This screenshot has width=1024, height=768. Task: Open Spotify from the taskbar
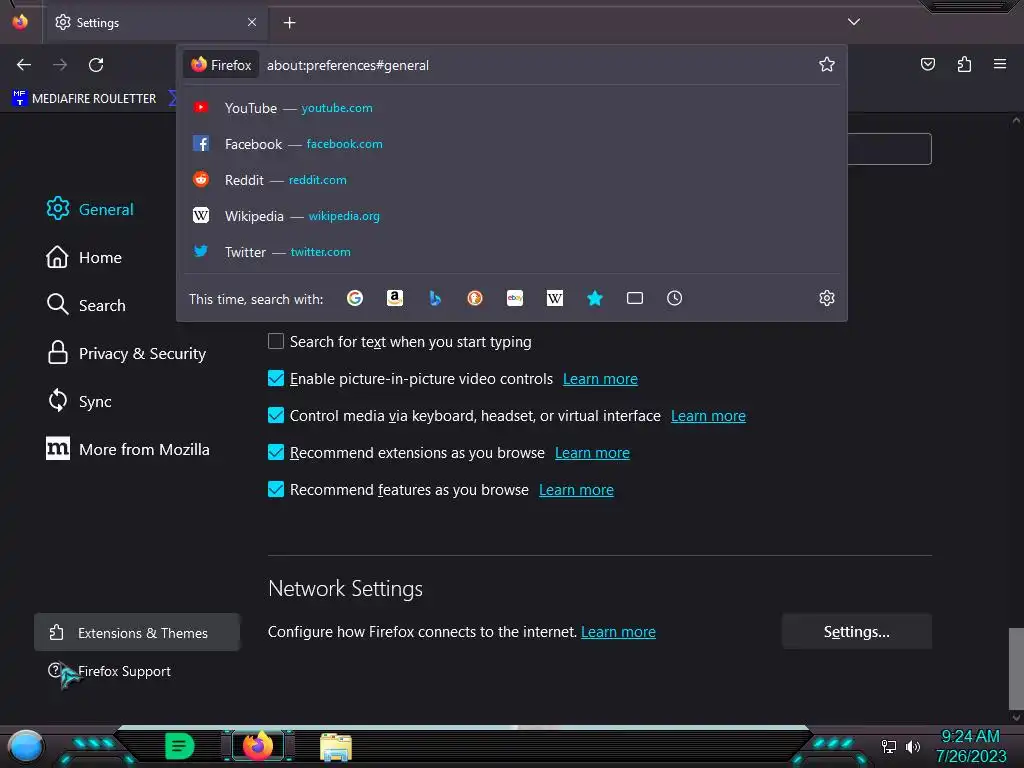click(x=179, y=746)
